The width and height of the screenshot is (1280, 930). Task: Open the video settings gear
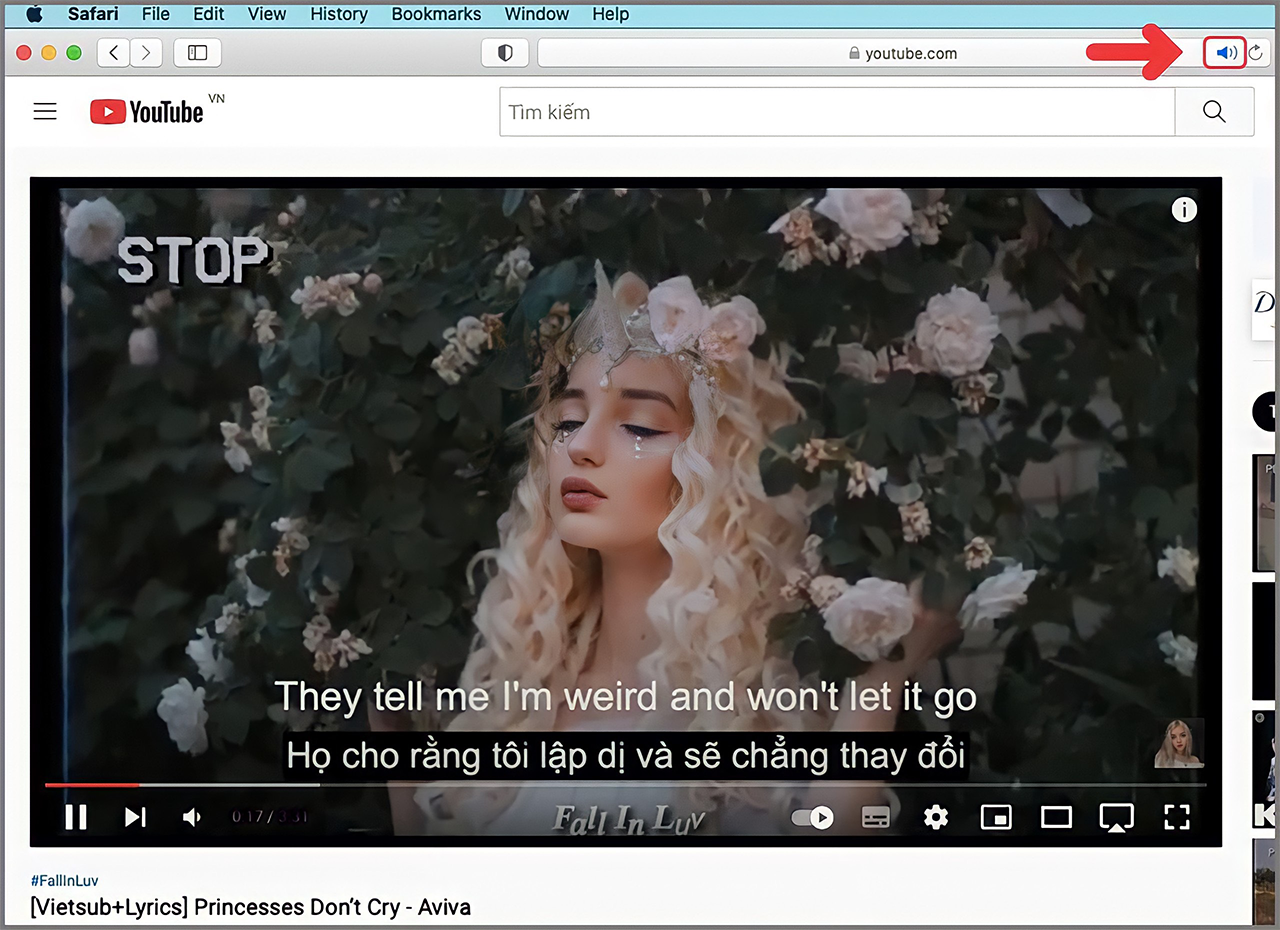click(x=936, y=817)
